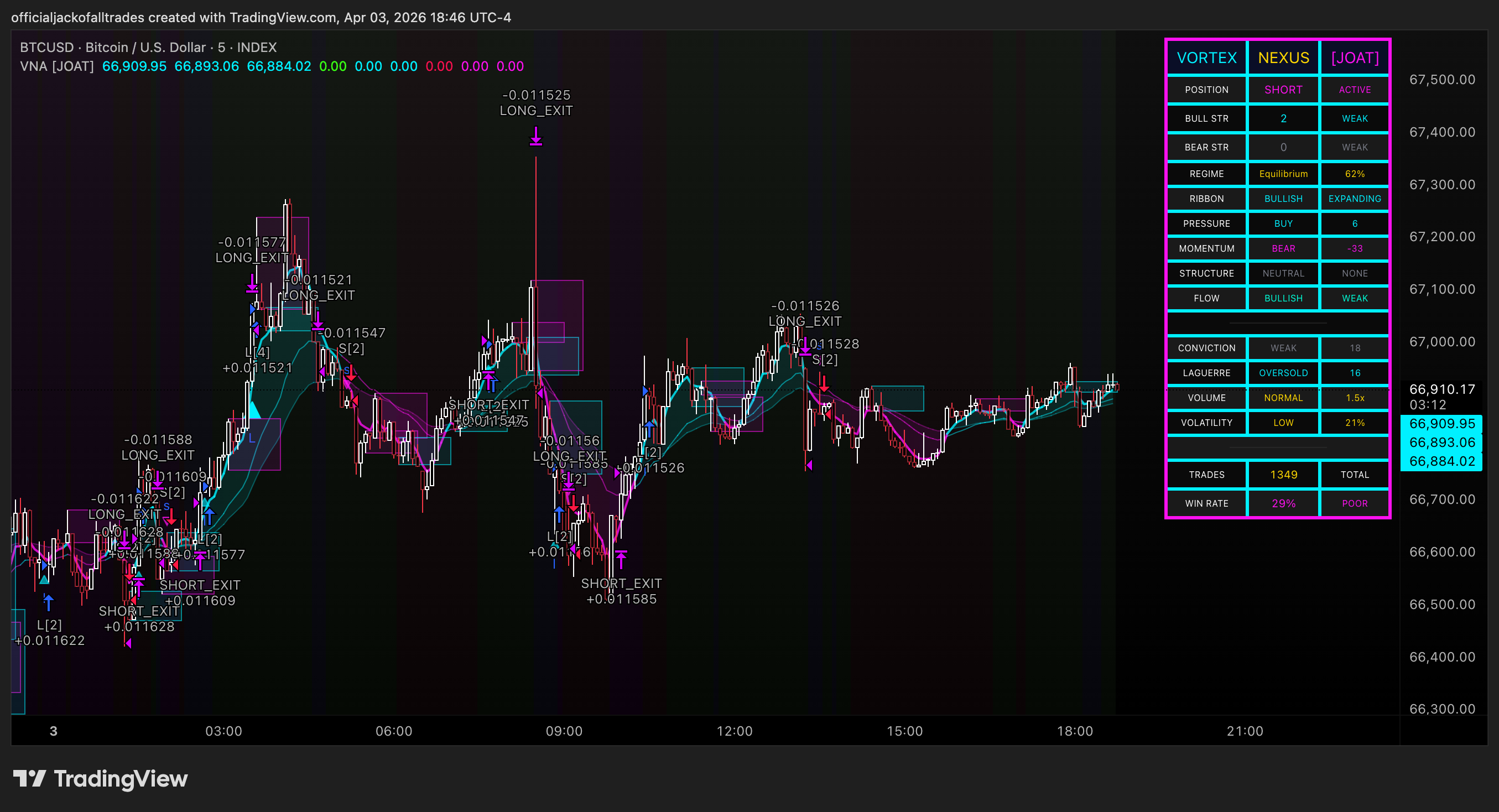
Task: Click the cyan 66,893.06 price axis tag
Action: point(1442,443)
